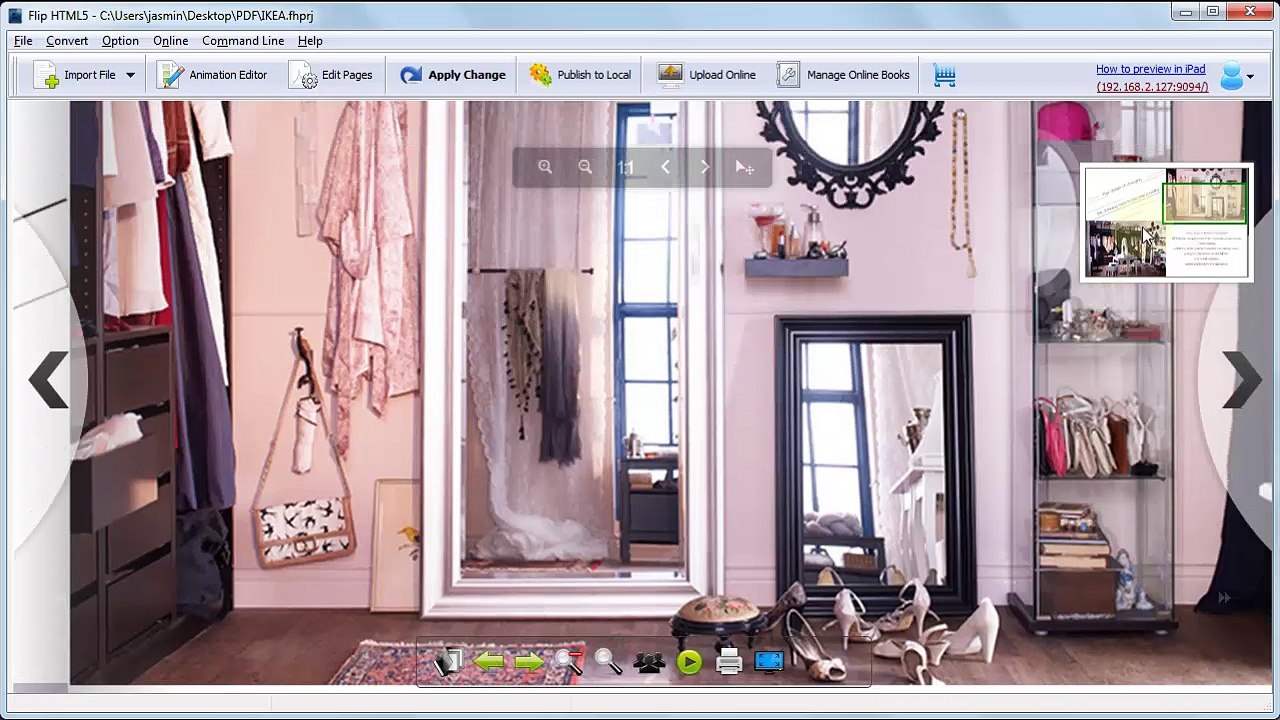Launch the Animation Editor

[213, 75]
